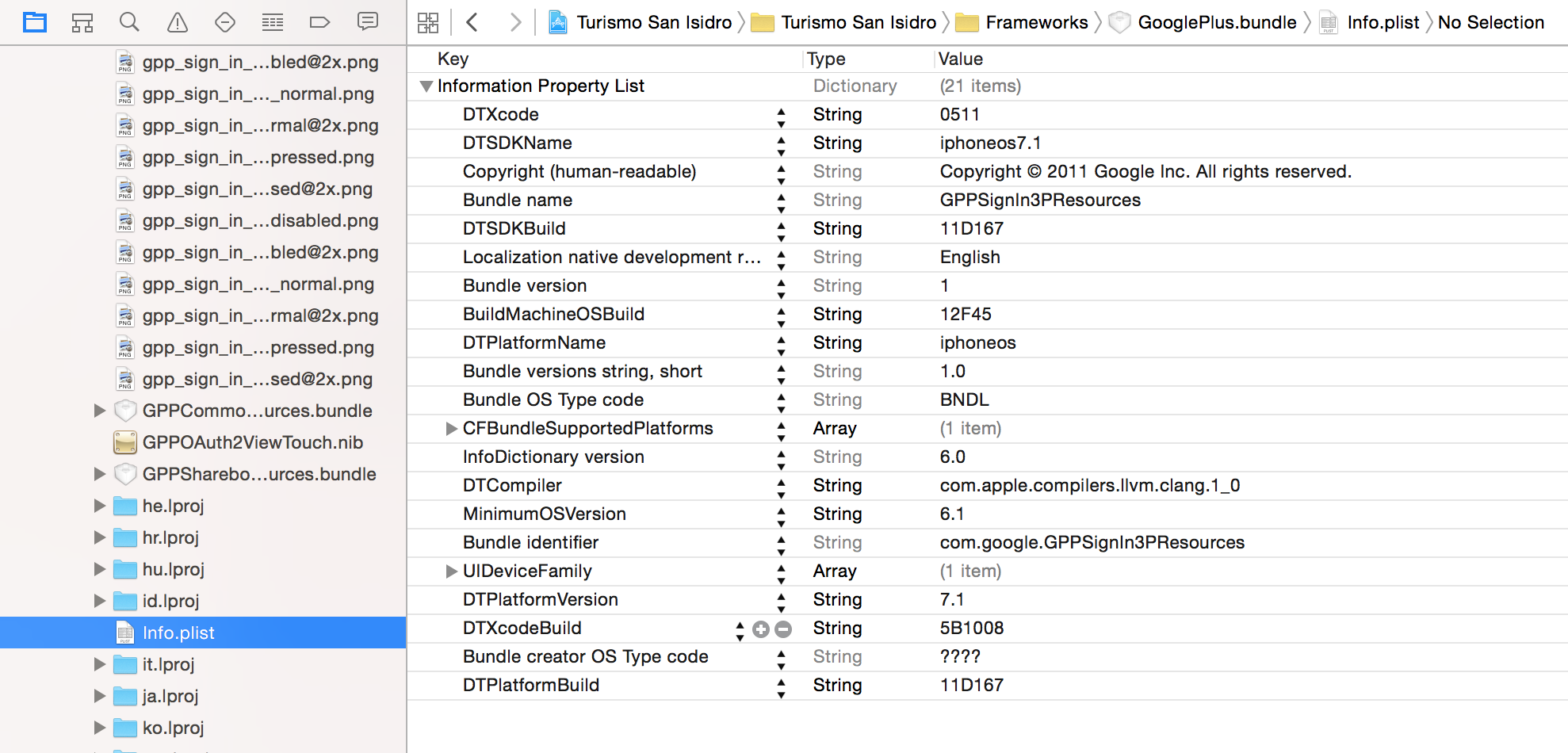The height and width of the screenshot is (753, 1568).
Task: Click the Type column header
Action: (x=826, y=59)
